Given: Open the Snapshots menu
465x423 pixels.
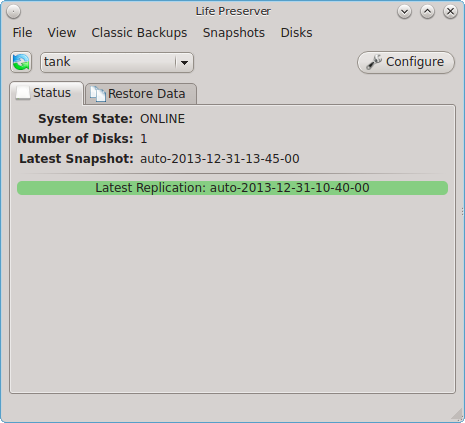Looking at the screenshot, I should pyautogui.click(x=234, y=33).
